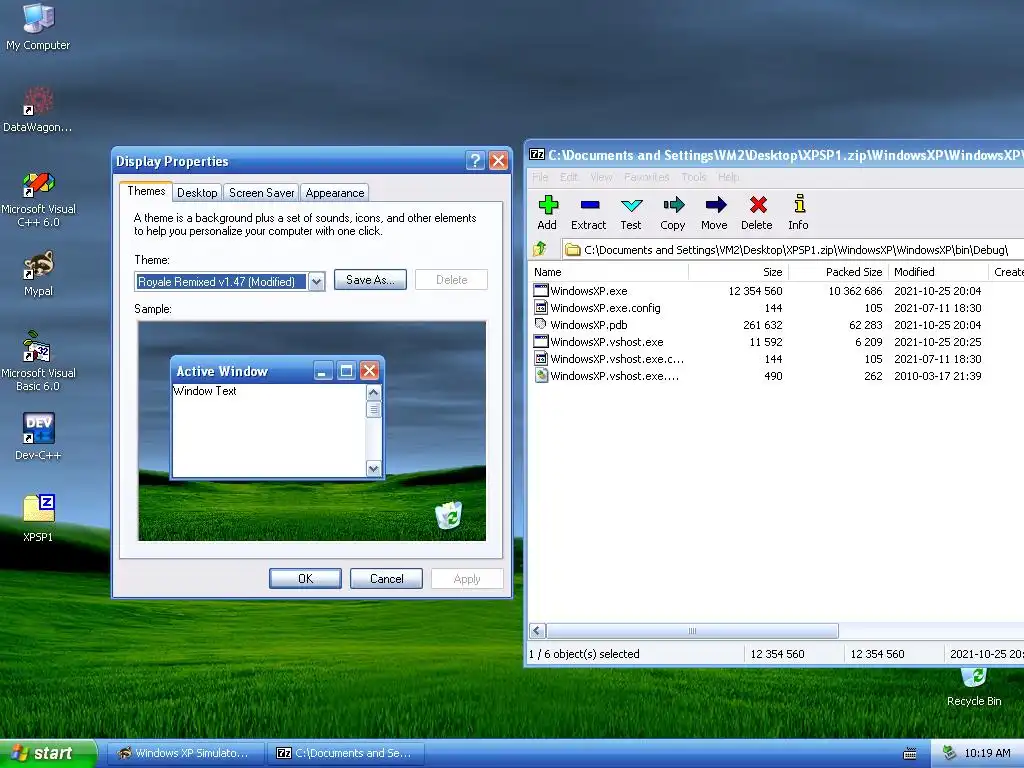Viewport: 1024px width, 768px height.
Task: Select the XPSP1 archive on desktop
Action: click(38, 518)
